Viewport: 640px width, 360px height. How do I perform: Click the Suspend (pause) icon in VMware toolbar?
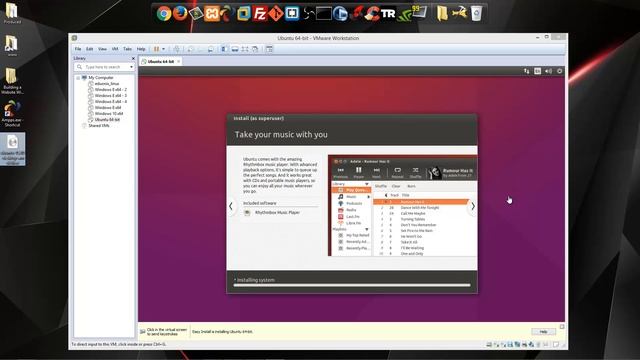[x=156, y=49]
